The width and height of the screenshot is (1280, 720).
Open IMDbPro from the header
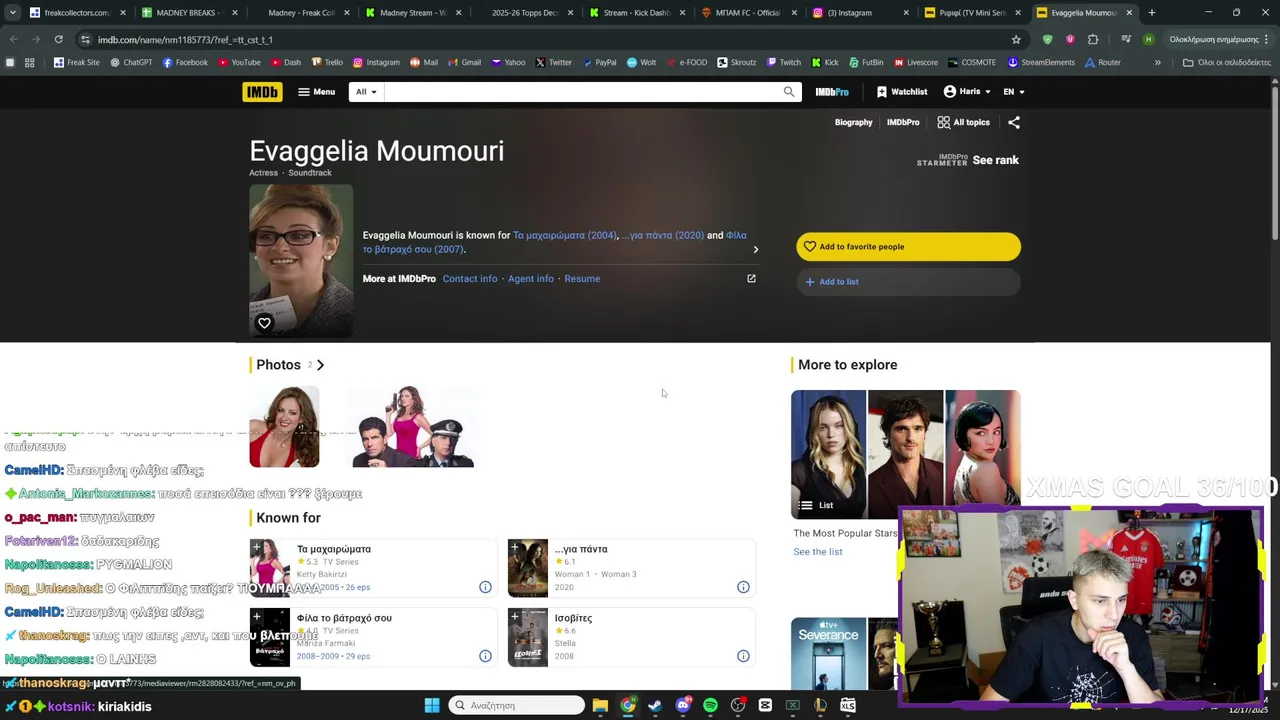click(x=832, y=92)
